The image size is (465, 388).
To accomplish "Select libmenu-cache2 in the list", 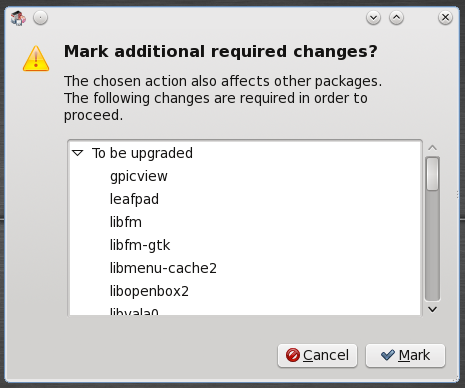I will 163,268.
